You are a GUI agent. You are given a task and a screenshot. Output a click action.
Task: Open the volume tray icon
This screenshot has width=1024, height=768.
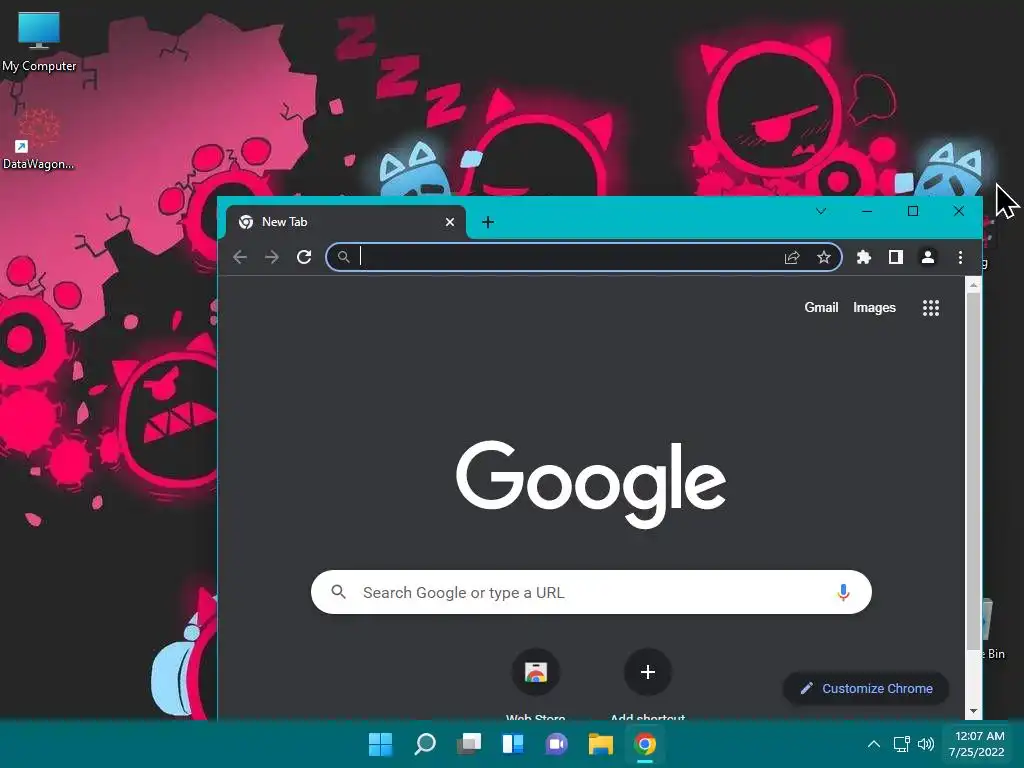(925, 744)
